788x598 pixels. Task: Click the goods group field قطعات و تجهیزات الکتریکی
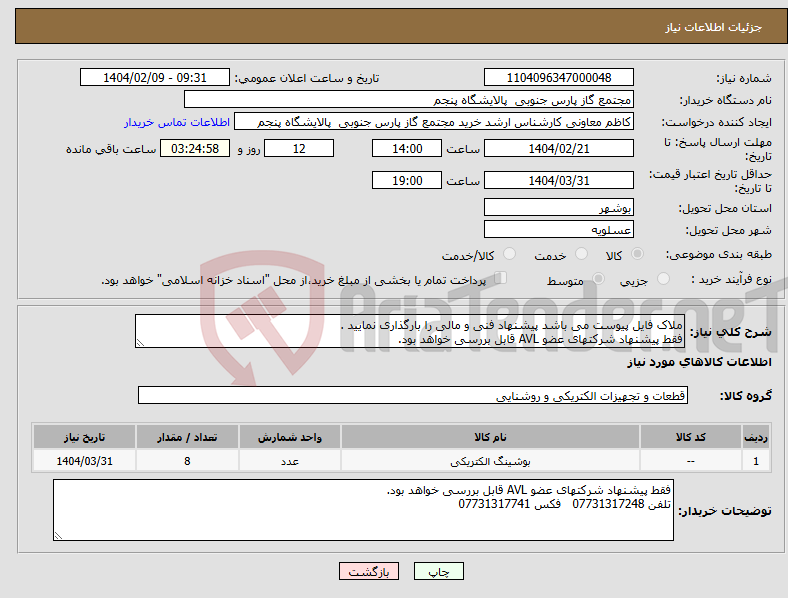pos(413,395)
